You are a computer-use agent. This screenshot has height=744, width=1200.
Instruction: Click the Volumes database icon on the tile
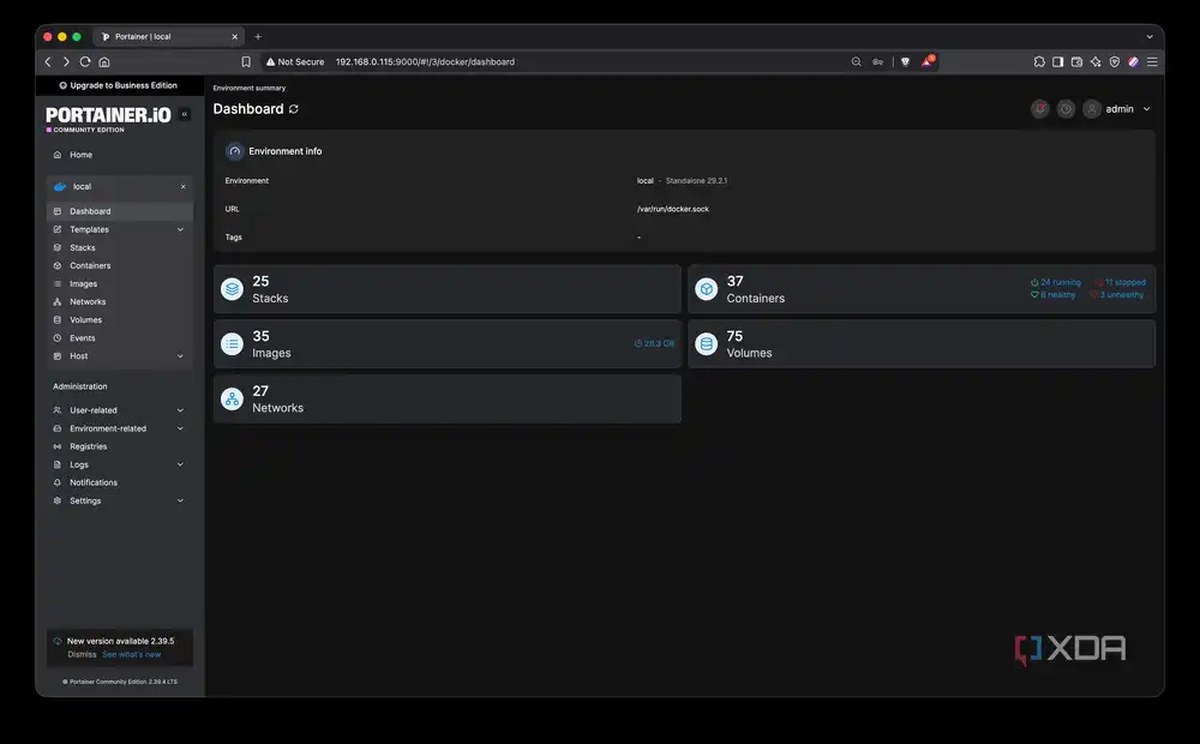coord(707,345)
